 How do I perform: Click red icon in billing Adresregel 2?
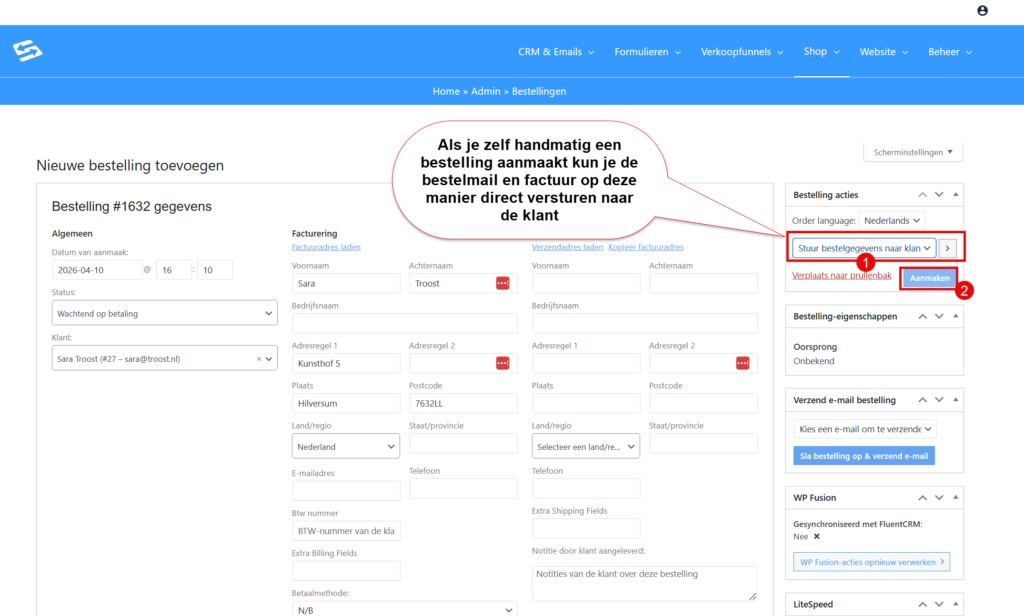point(502,363)
